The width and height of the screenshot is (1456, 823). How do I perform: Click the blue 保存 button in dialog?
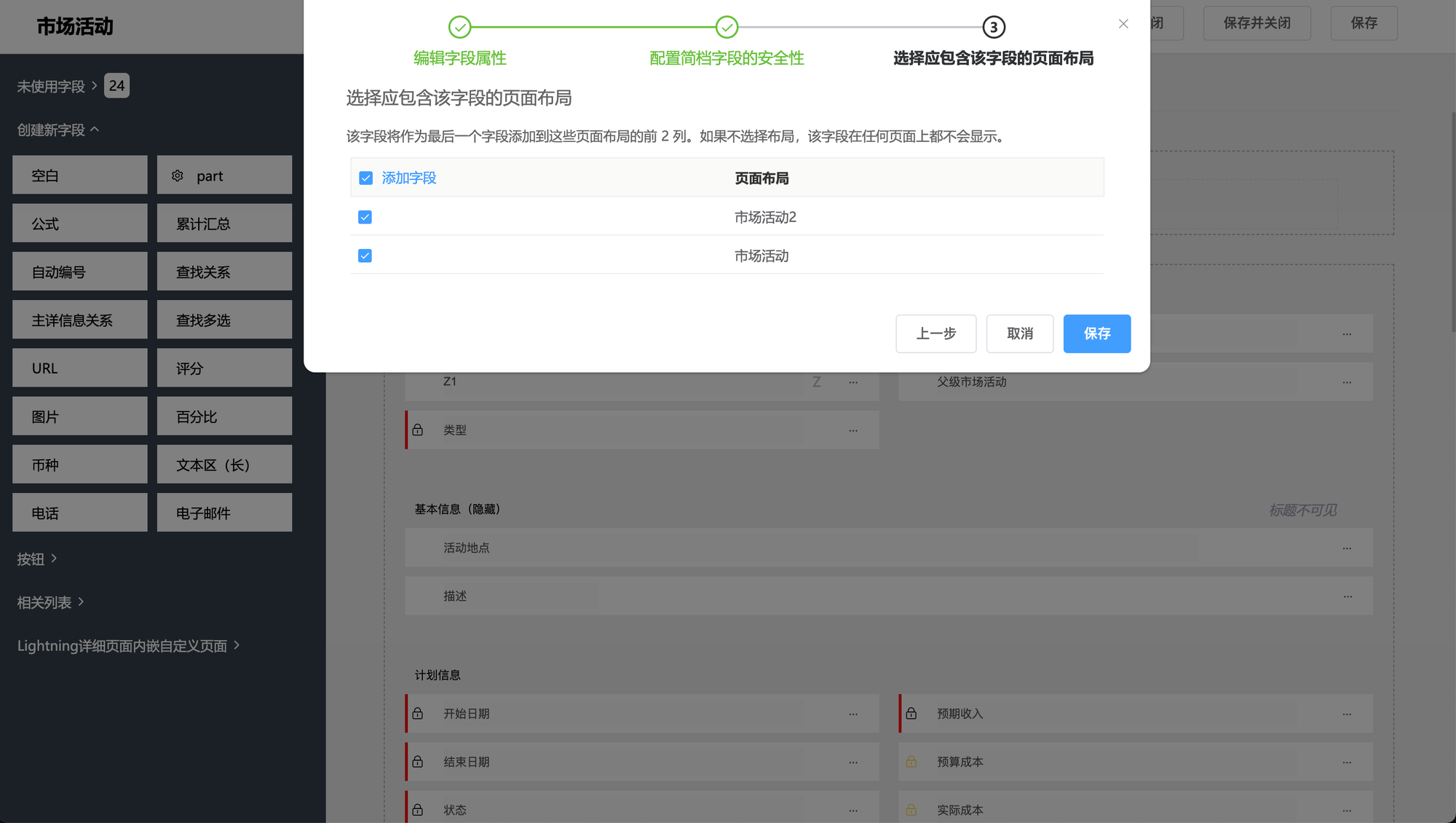coord(1096,334)
